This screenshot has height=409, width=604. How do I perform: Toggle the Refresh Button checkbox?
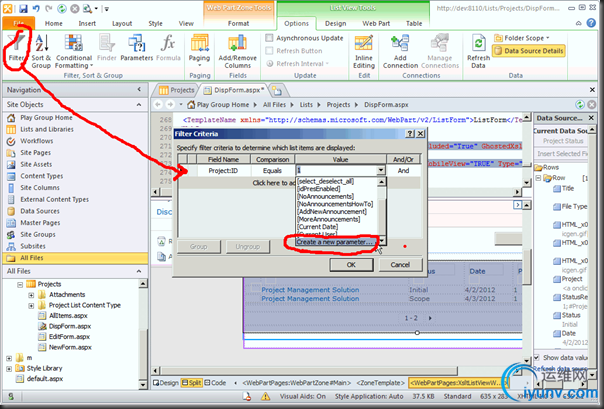click(x=269, y=50)
